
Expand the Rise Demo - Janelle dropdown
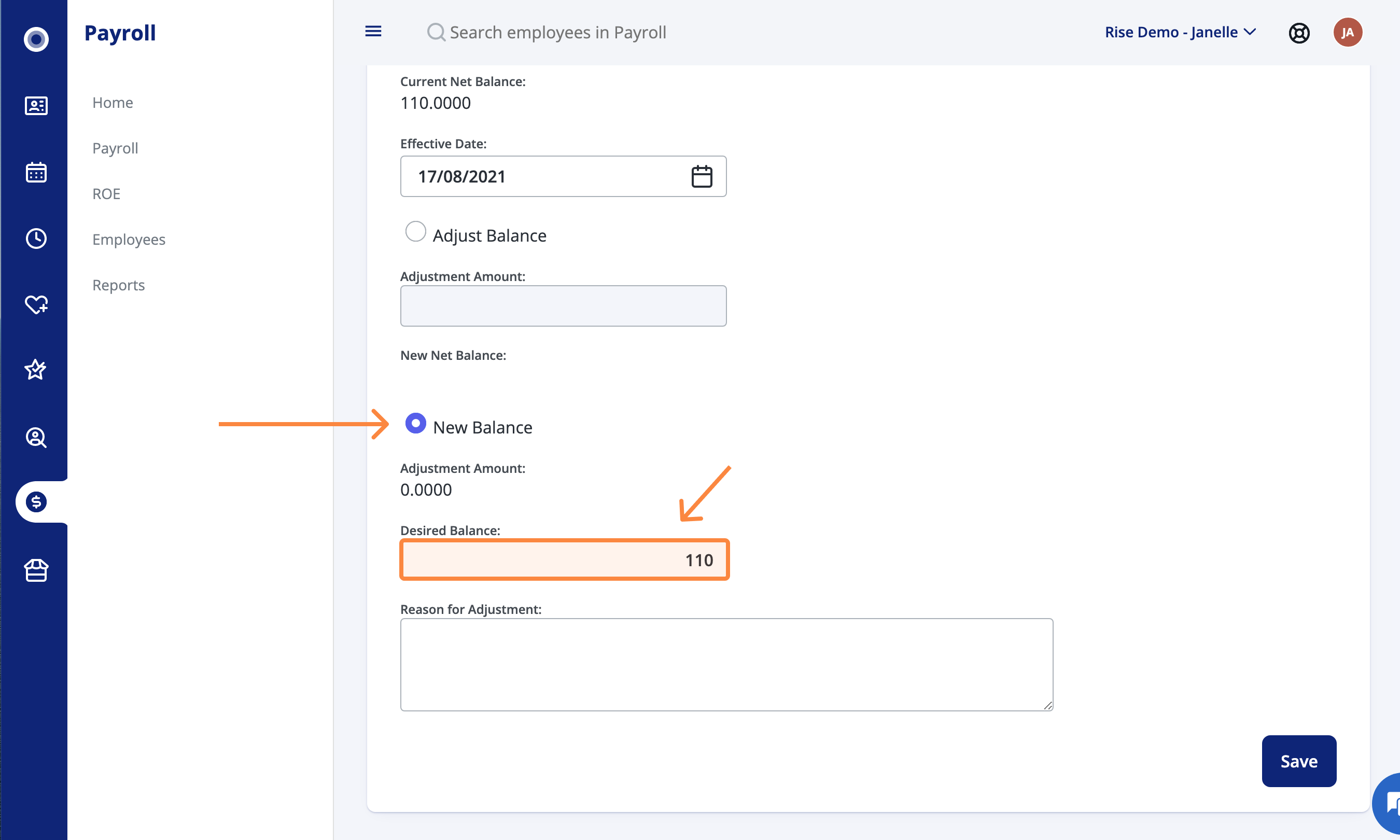1181,32
